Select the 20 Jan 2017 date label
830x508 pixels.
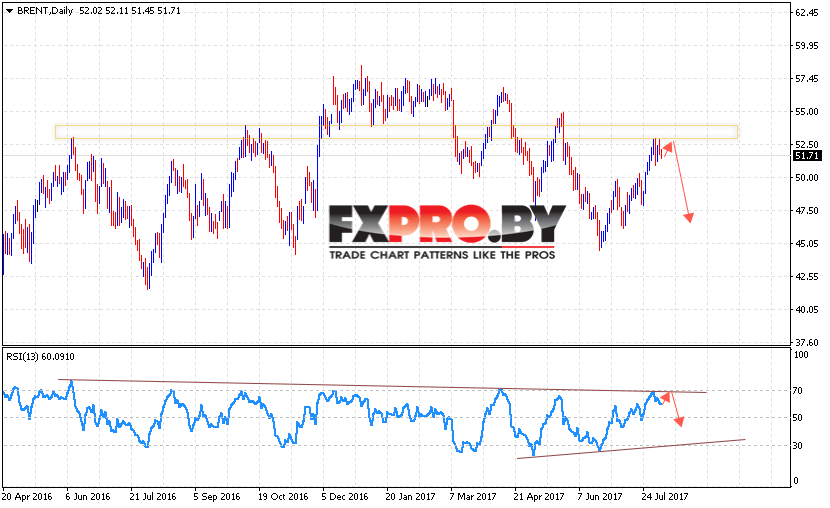coord(410,496)
